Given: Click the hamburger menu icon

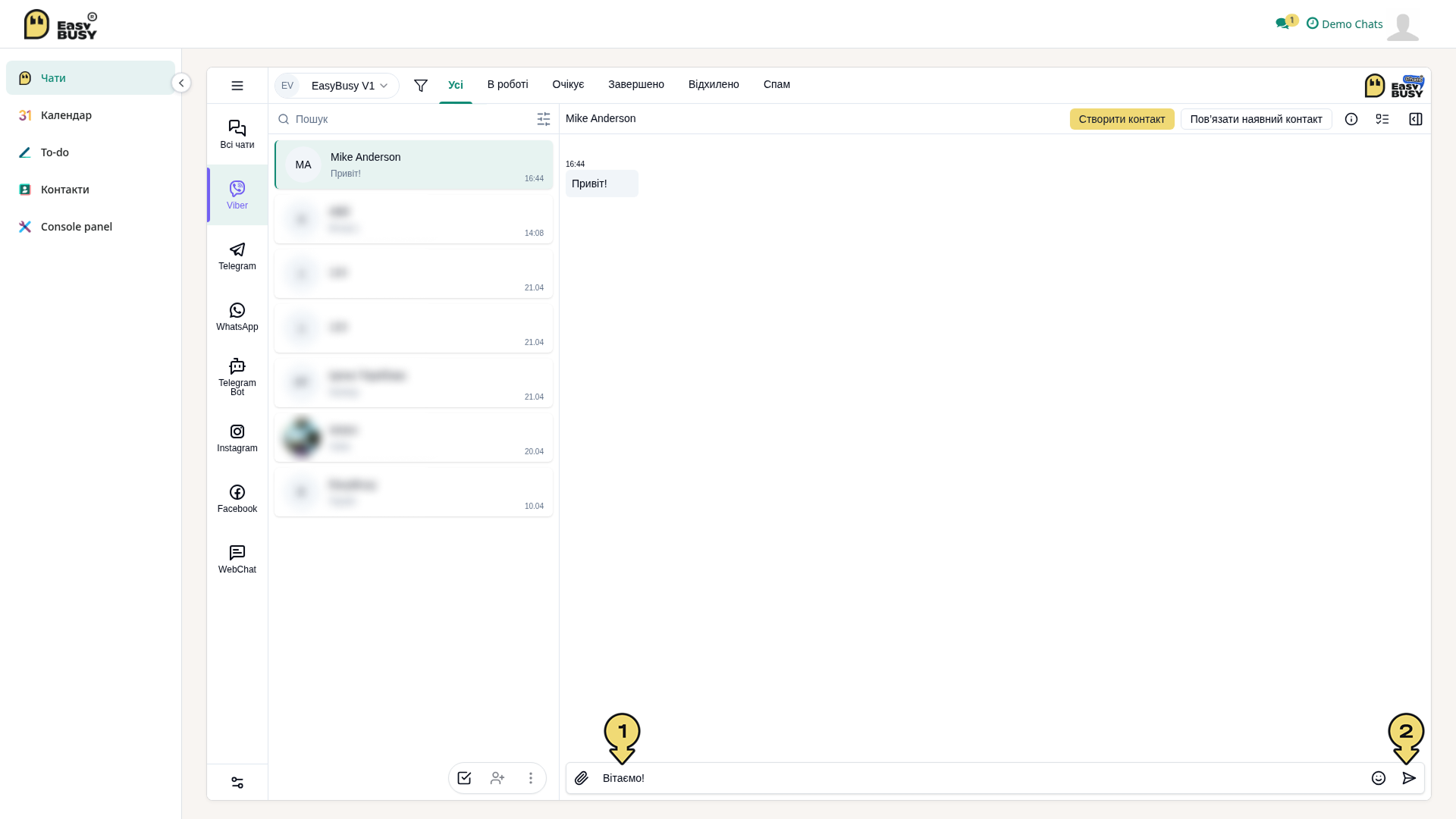Looking at the screenshot, I should coord(237,86).
